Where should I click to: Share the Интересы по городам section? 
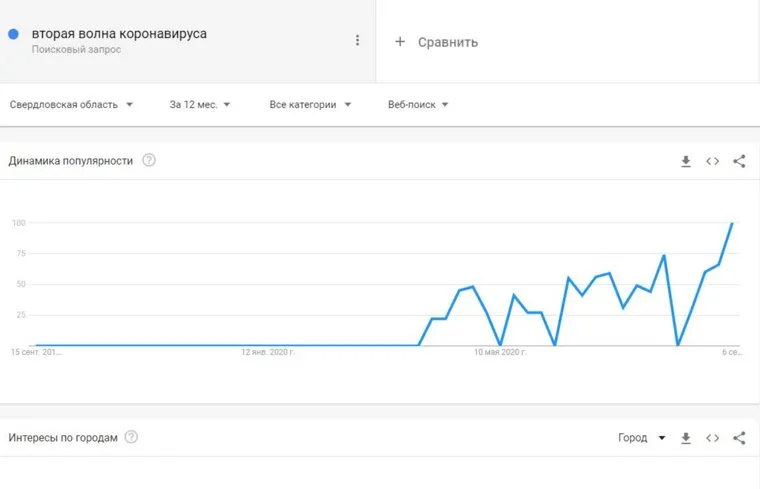pyautogui.click(x=739, y=438)
